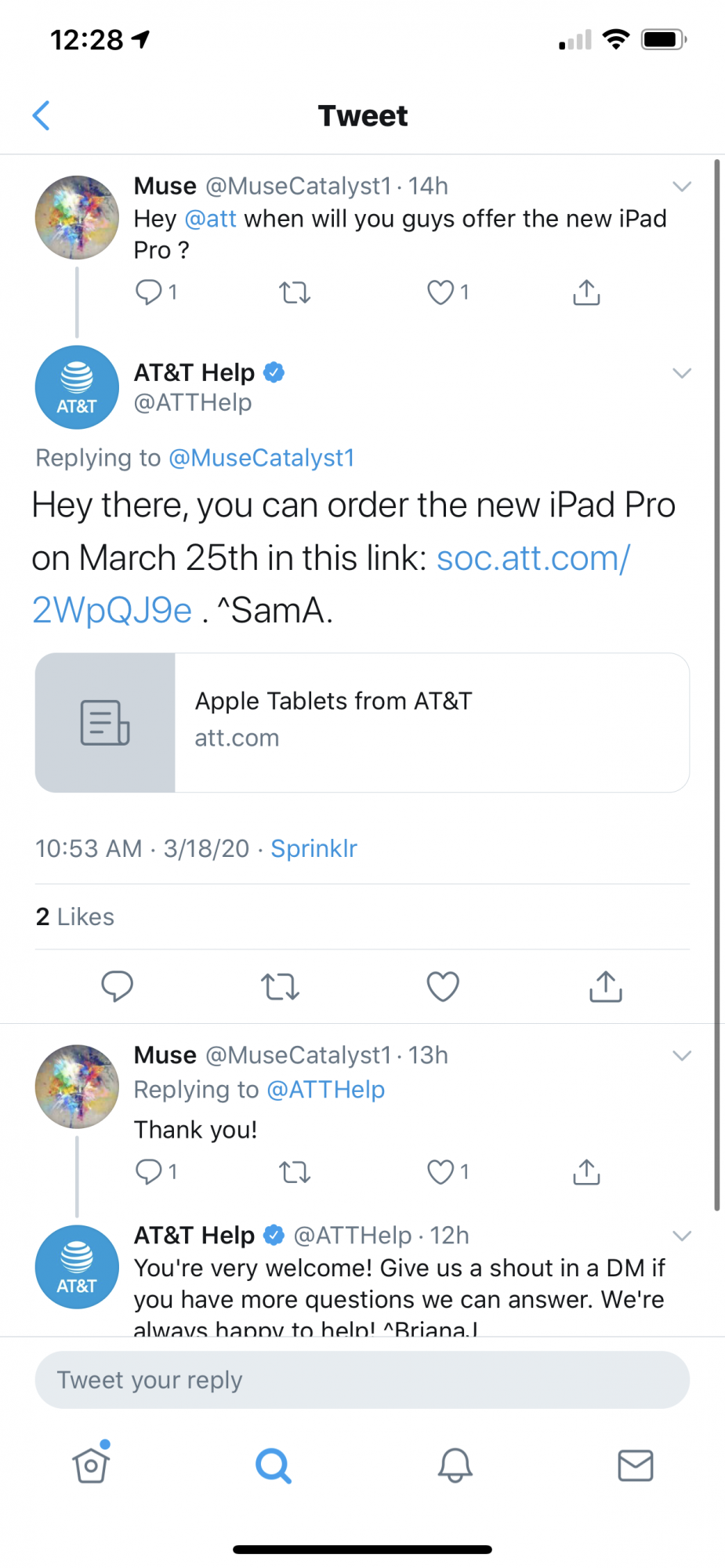Image resolution: width=725 pixels, height=1568 pixels.
Task: Open the @MuseCatalyst1 mention after Replying to
Action: pyautogui.click(x=262, y=458)
